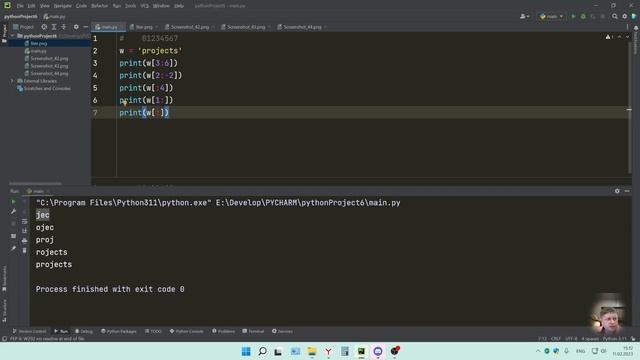Switch to Screenshot_42.png editor tab
This screenshot has width=640, height=360.
tap(190, 27)
